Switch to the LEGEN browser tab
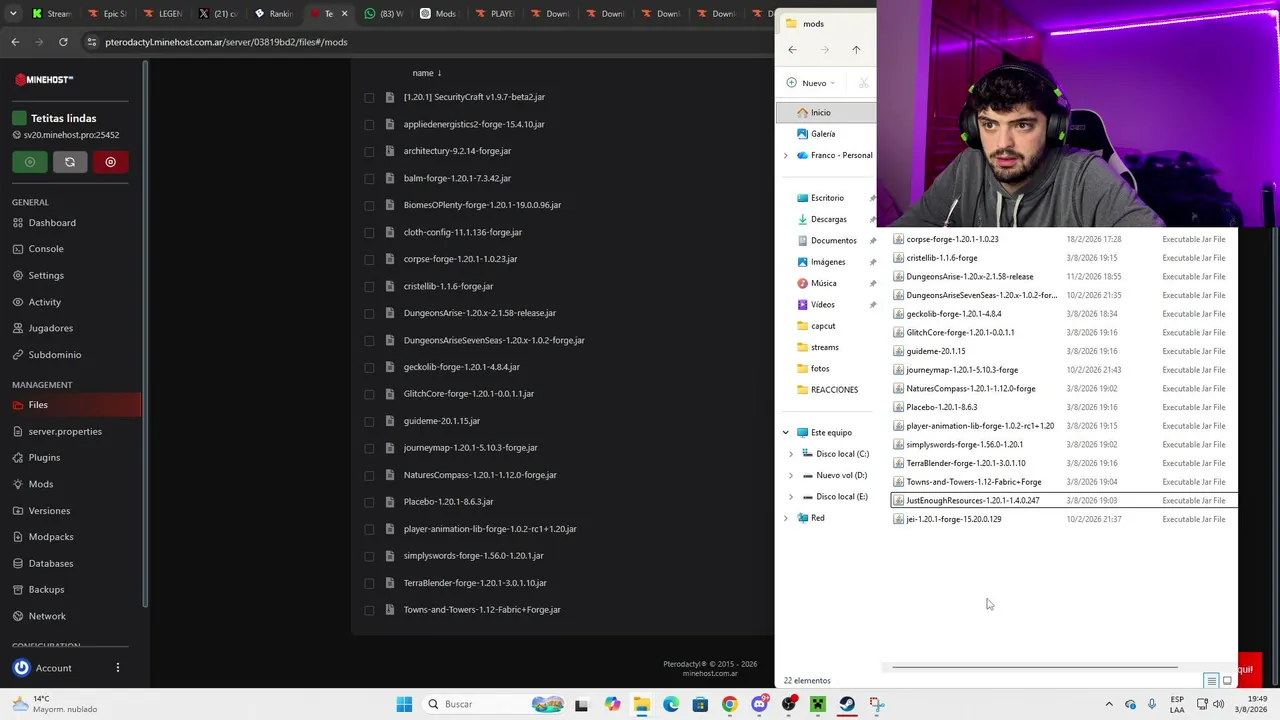 pyautogui.click(x=163, y=14)
